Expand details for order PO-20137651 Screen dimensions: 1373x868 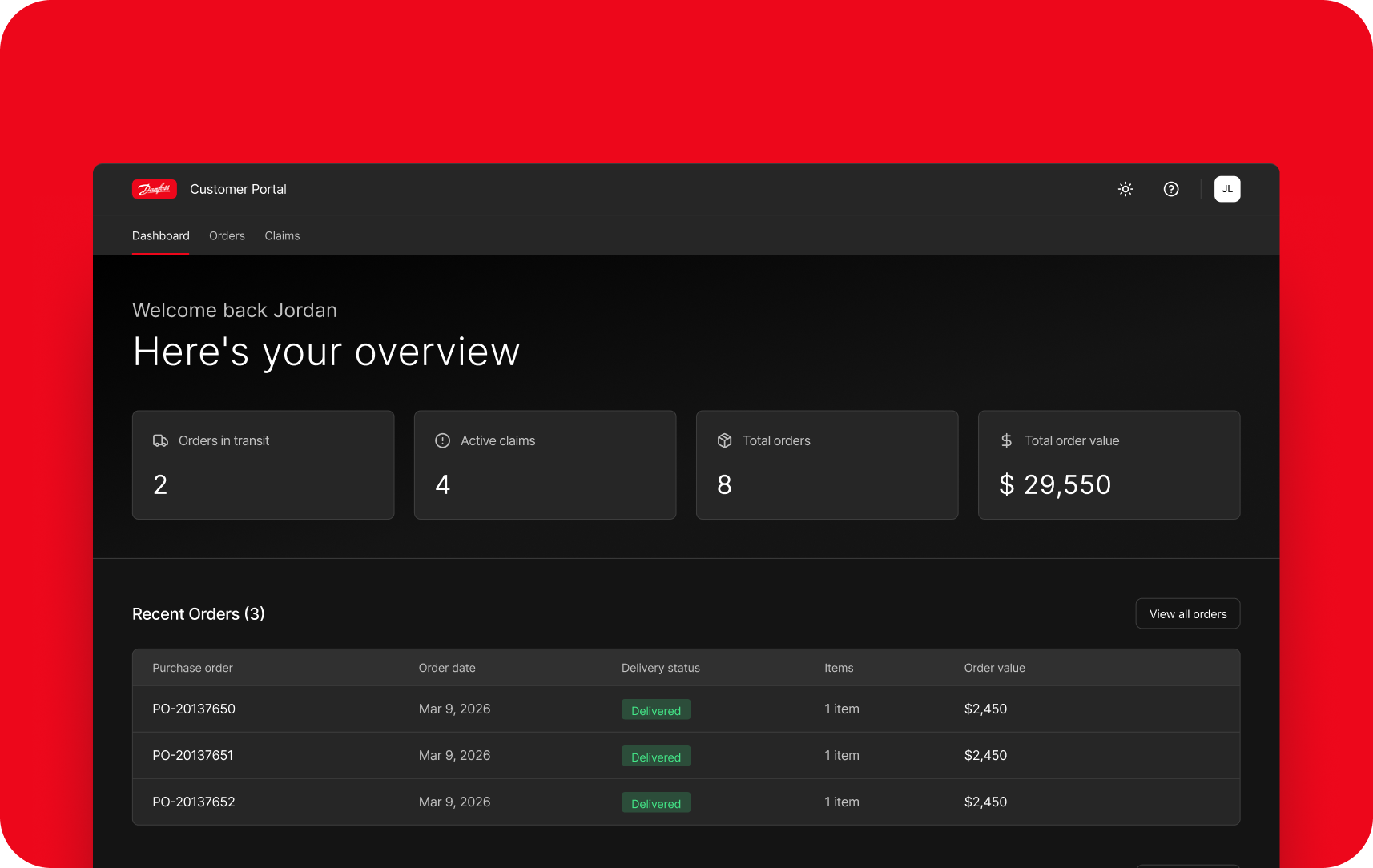coord(193,755)
